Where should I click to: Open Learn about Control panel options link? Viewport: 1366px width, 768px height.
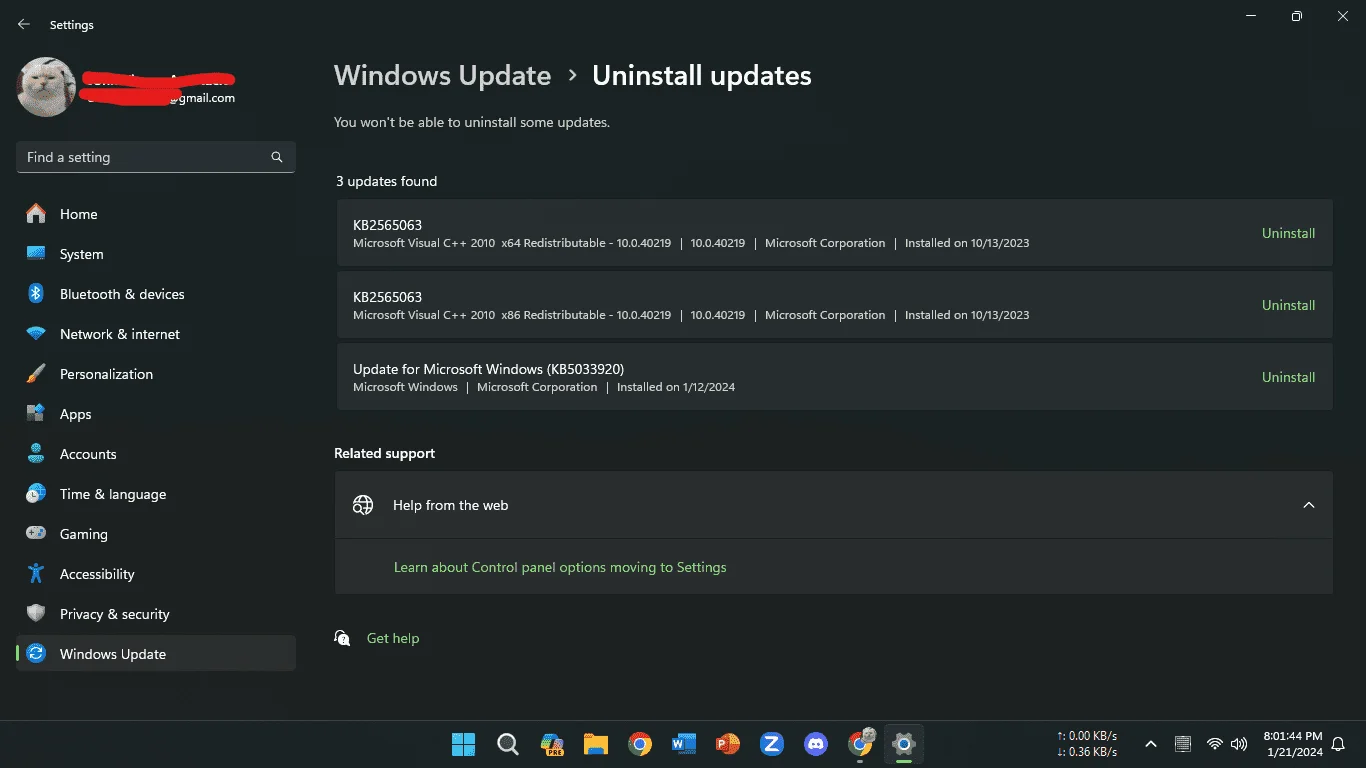pos(560,567)
